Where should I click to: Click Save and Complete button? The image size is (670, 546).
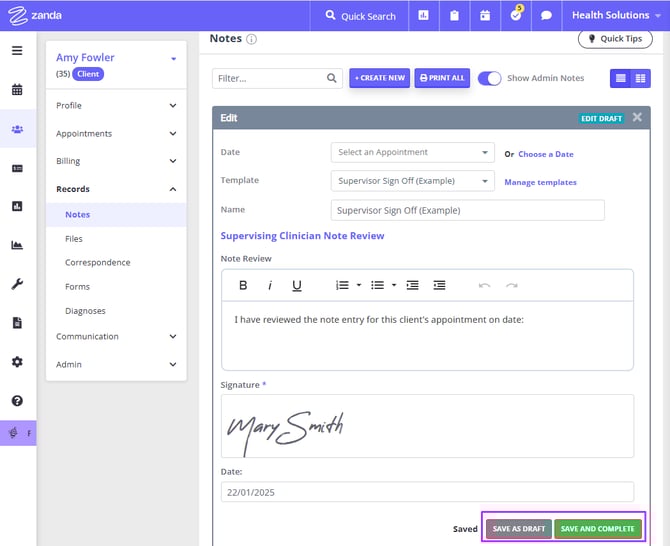coord(597,529)
